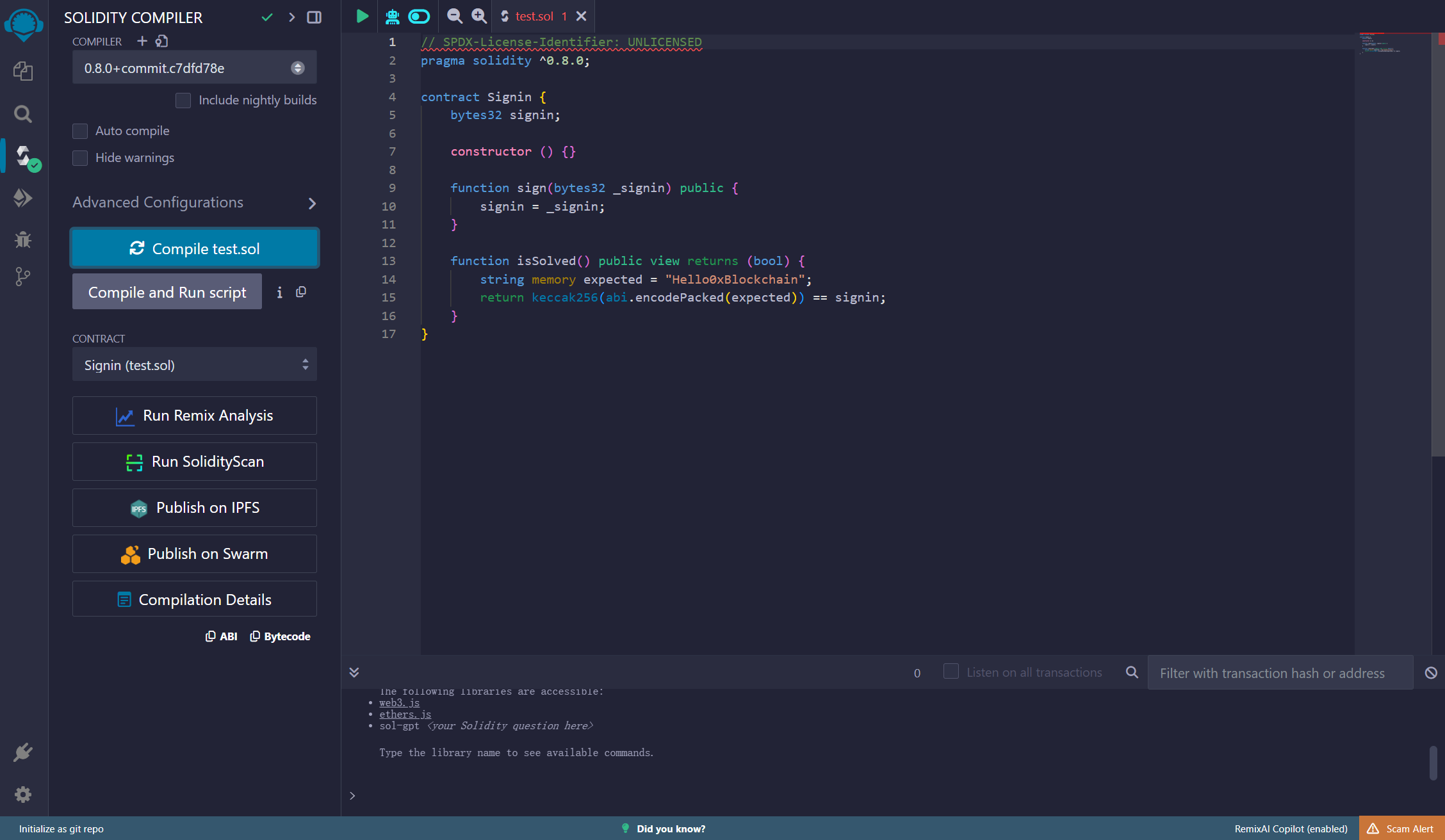Clear the terminal with the circle-slash icon
The width and height of the screenshot is (1445, 840).
(x=1431, y=673)
